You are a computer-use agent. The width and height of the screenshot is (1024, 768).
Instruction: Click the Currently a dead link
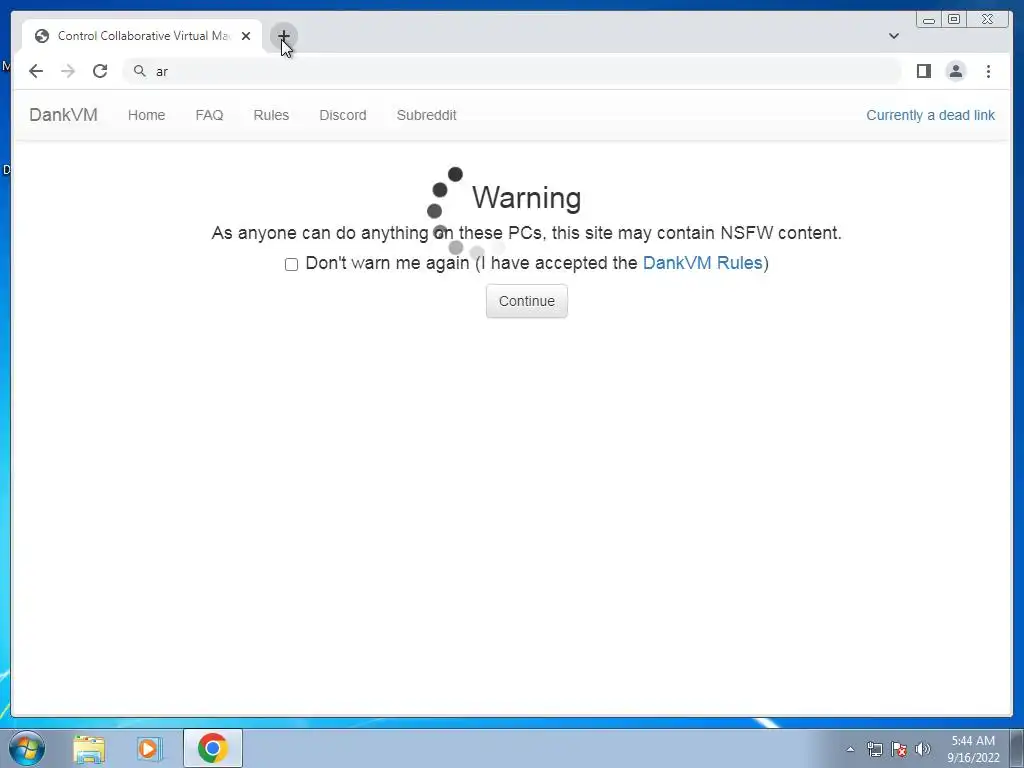[931, 116]
